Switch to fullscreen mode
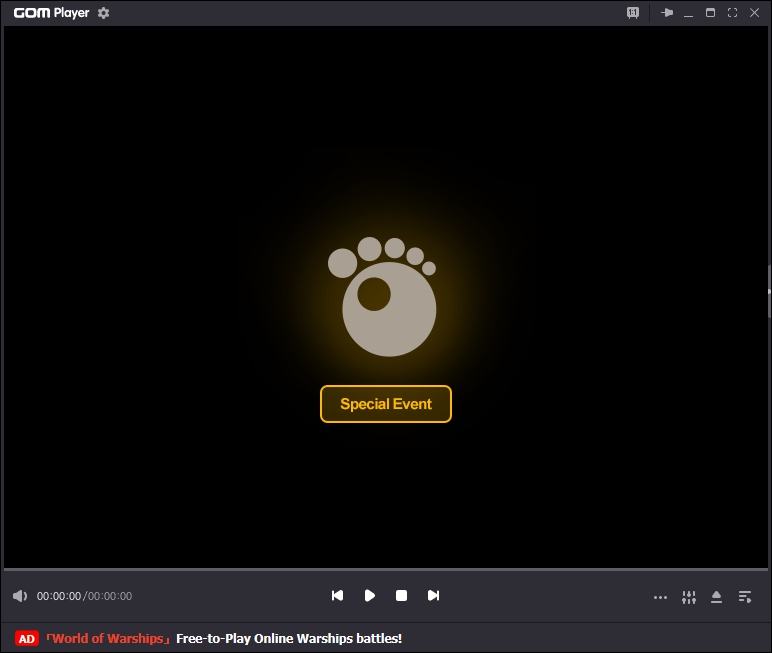Image resolution: width=772 pixels, height=653 pixels. [x=733, y=13]
